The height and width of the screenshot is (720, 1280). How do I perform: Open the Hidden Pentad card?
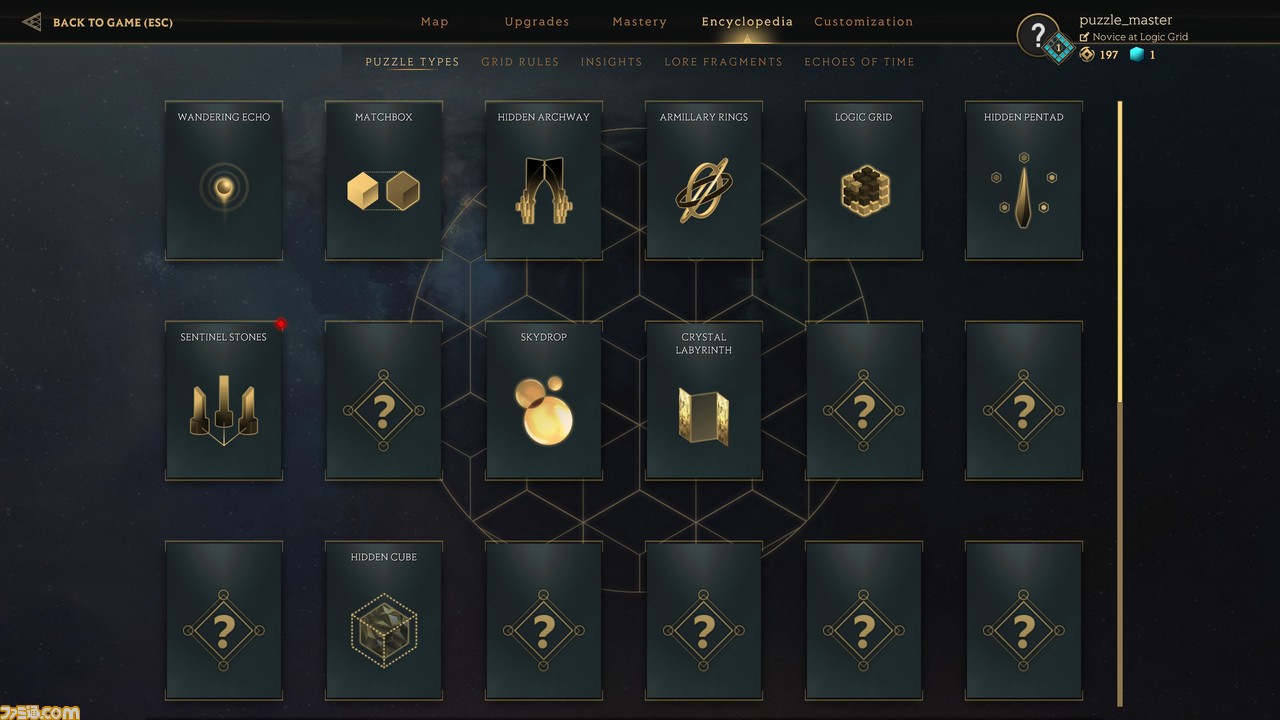point(1024,180)
